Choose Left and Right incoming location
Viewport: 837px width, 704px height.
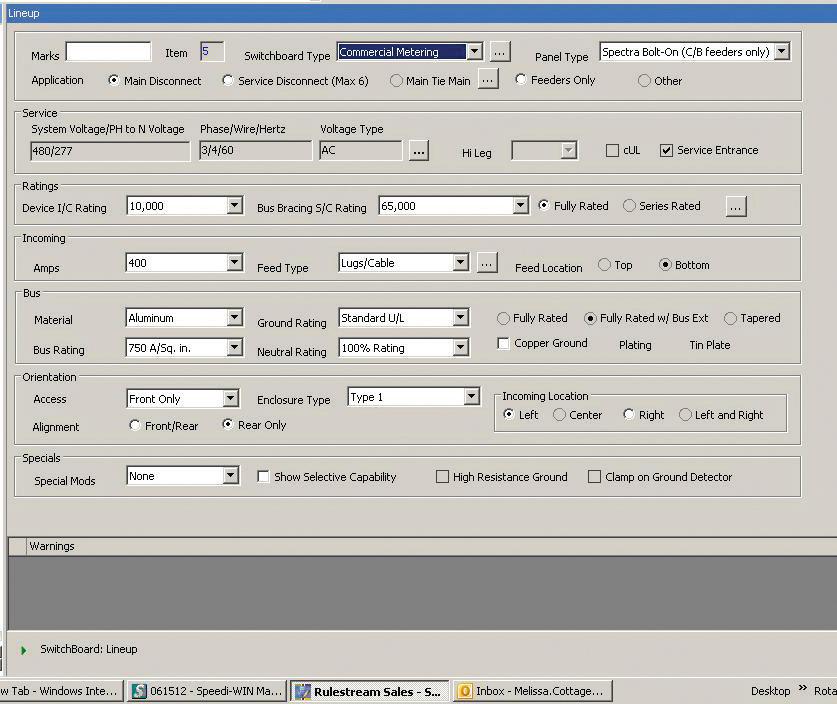(x=685, y=415)
